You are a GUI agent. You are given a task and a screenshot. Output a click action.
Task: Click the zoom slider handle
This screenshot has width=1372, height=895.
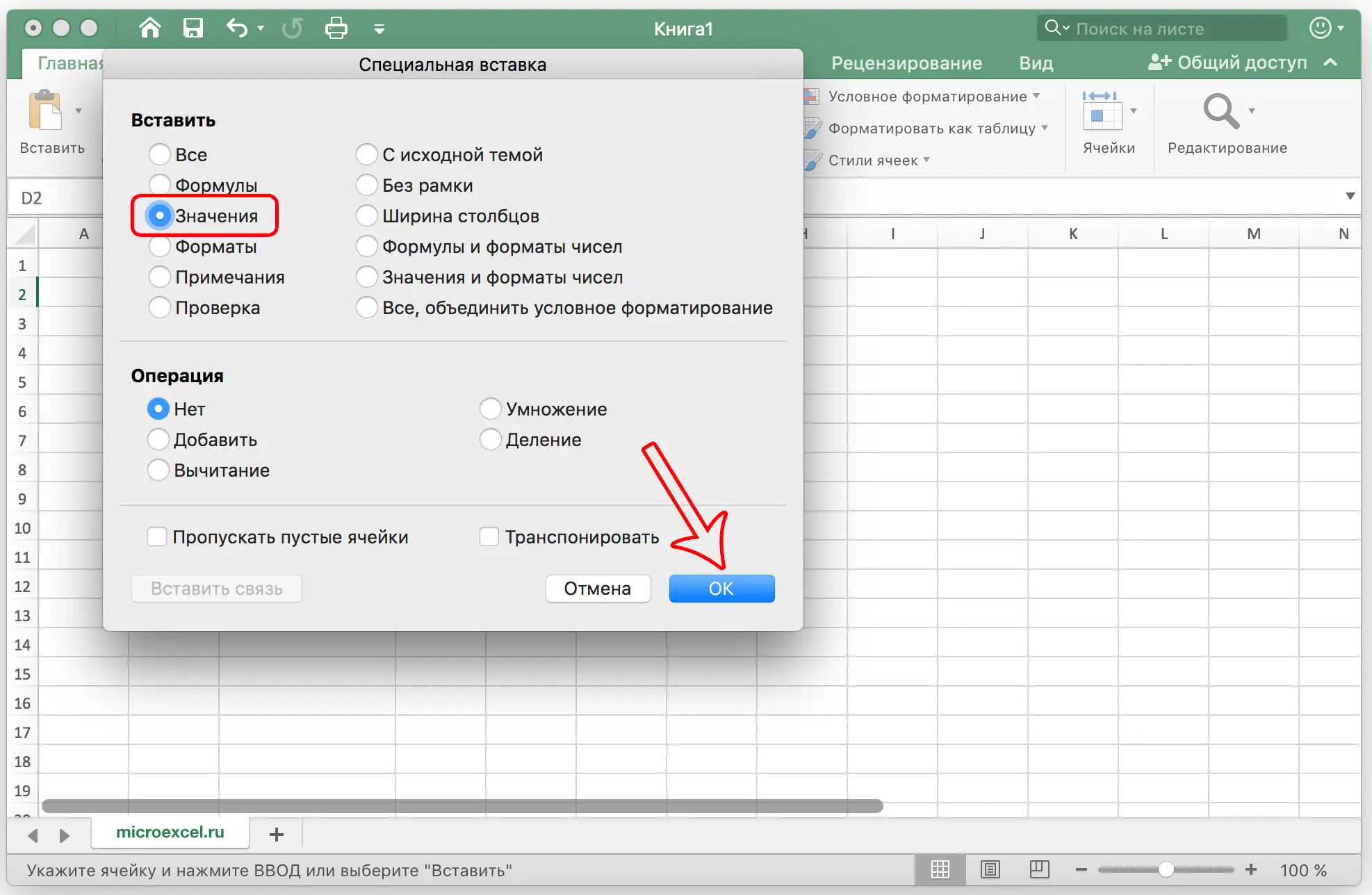click(1166, 869)
